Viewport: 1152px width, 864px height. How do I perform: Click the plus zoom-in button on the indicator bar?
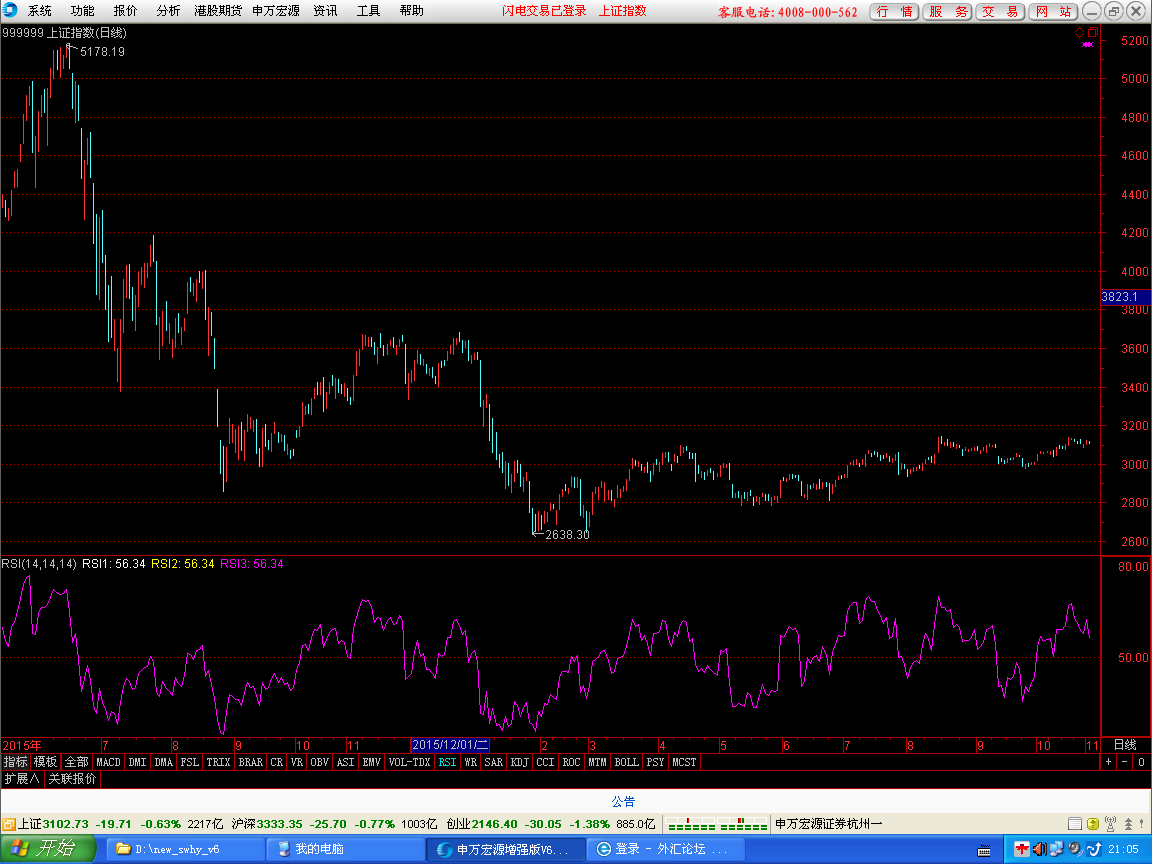coord(1109,763)
